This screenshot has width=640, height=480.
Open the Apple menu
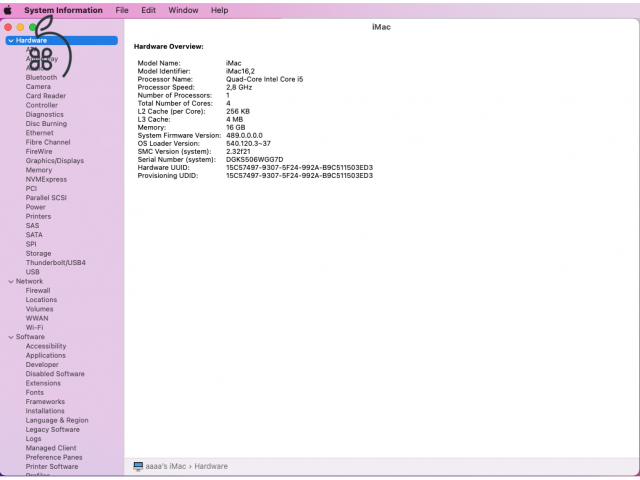tap(8, 10)
